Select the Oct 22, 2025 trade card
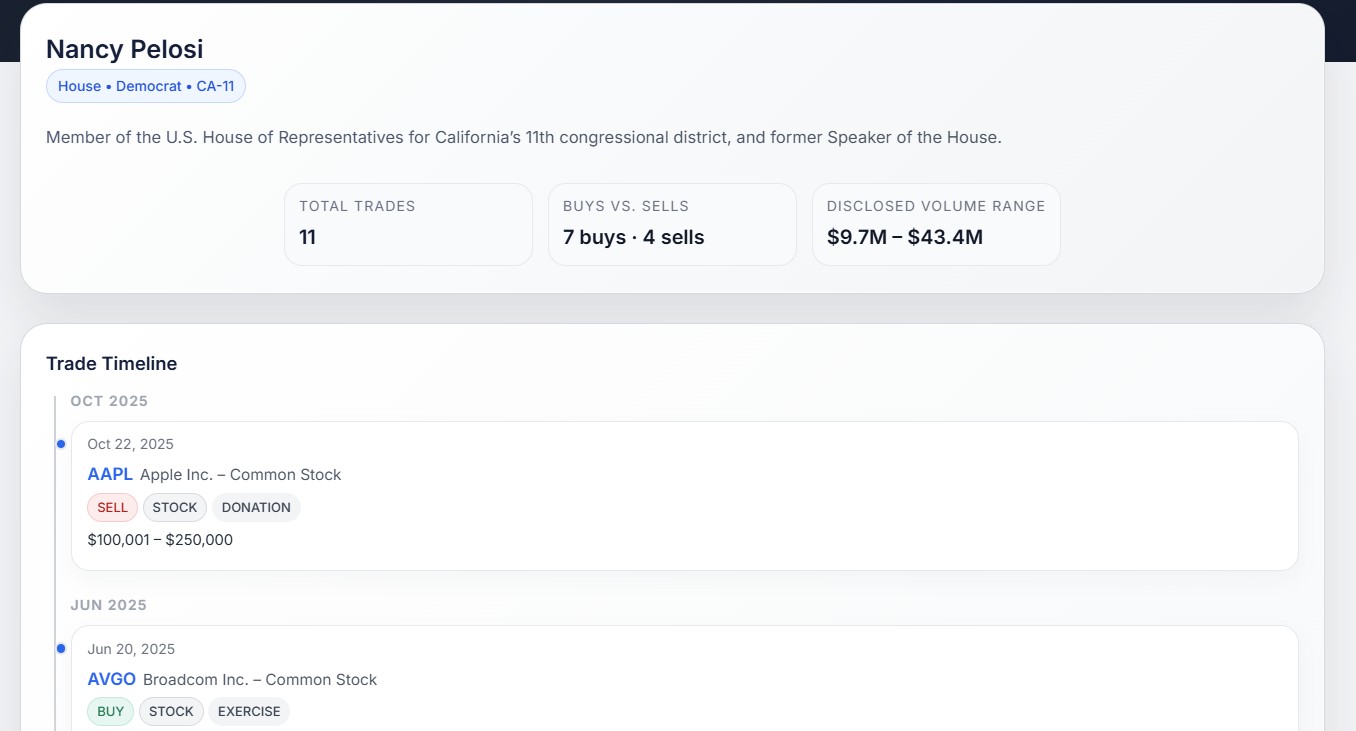The image size is (1356, 731). click(x=684, y=495)
